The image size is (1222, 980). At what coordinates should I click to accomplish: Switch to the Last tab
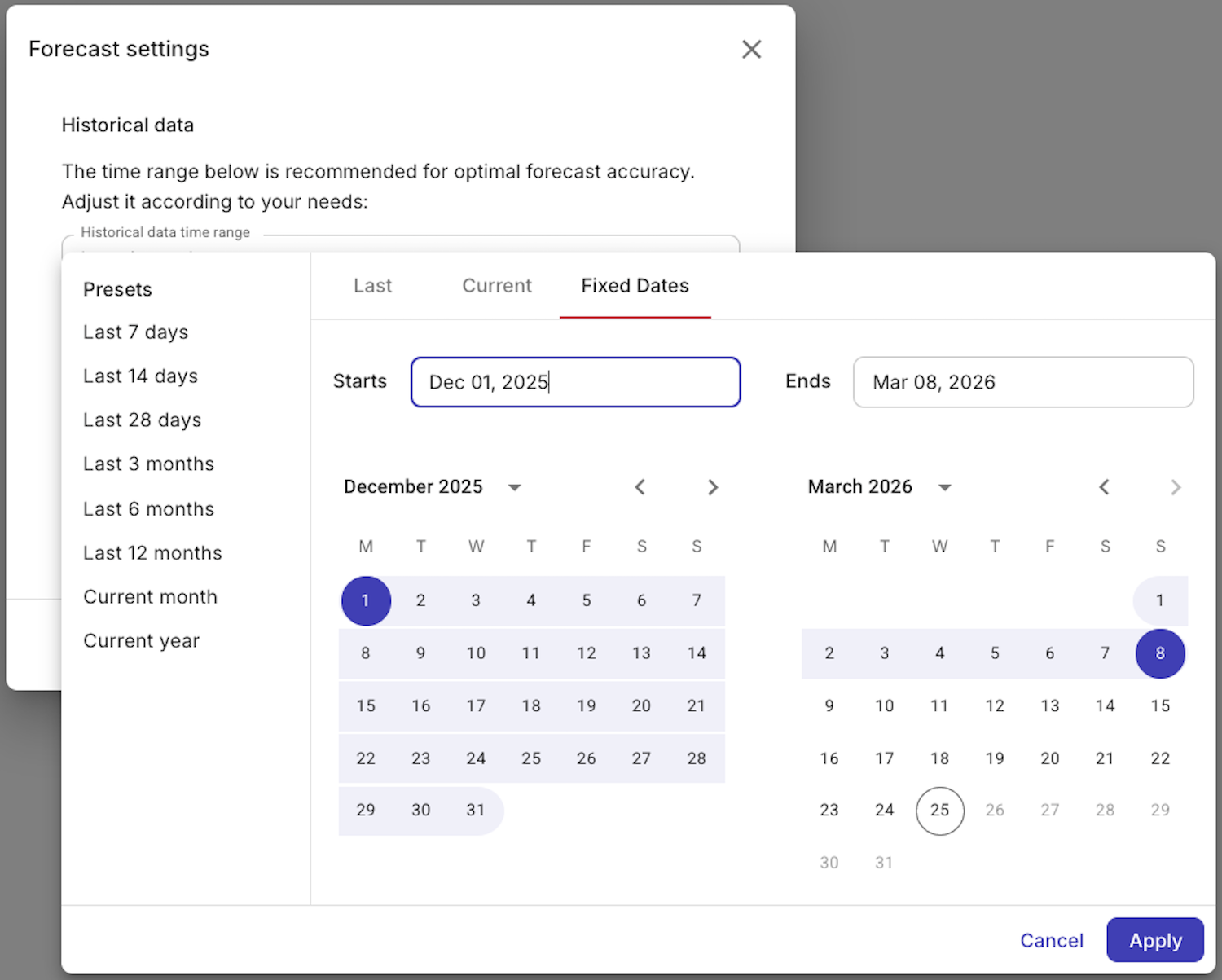point(372,286)
